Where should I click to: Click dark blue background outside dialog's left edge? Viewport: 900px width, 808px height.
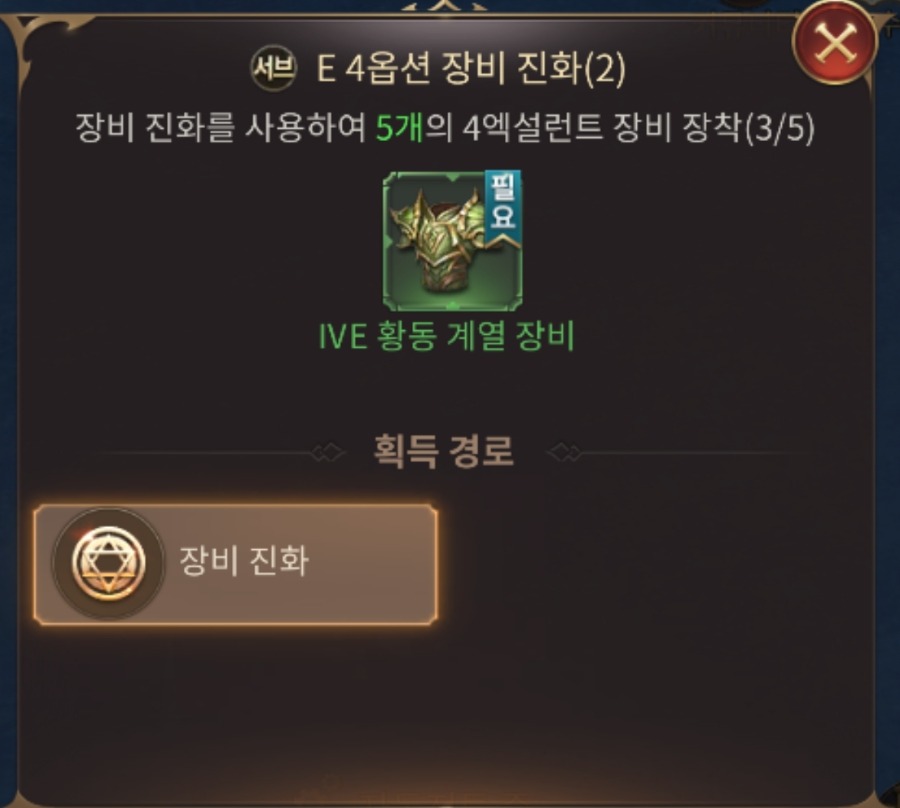[7, 402]
